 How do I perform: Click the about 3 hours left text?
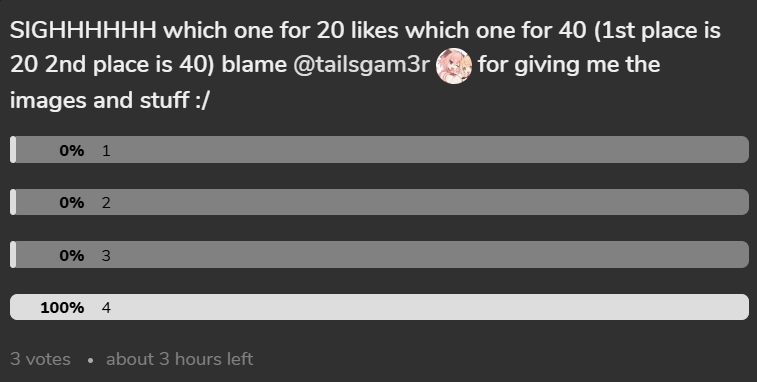pos(180,359)
